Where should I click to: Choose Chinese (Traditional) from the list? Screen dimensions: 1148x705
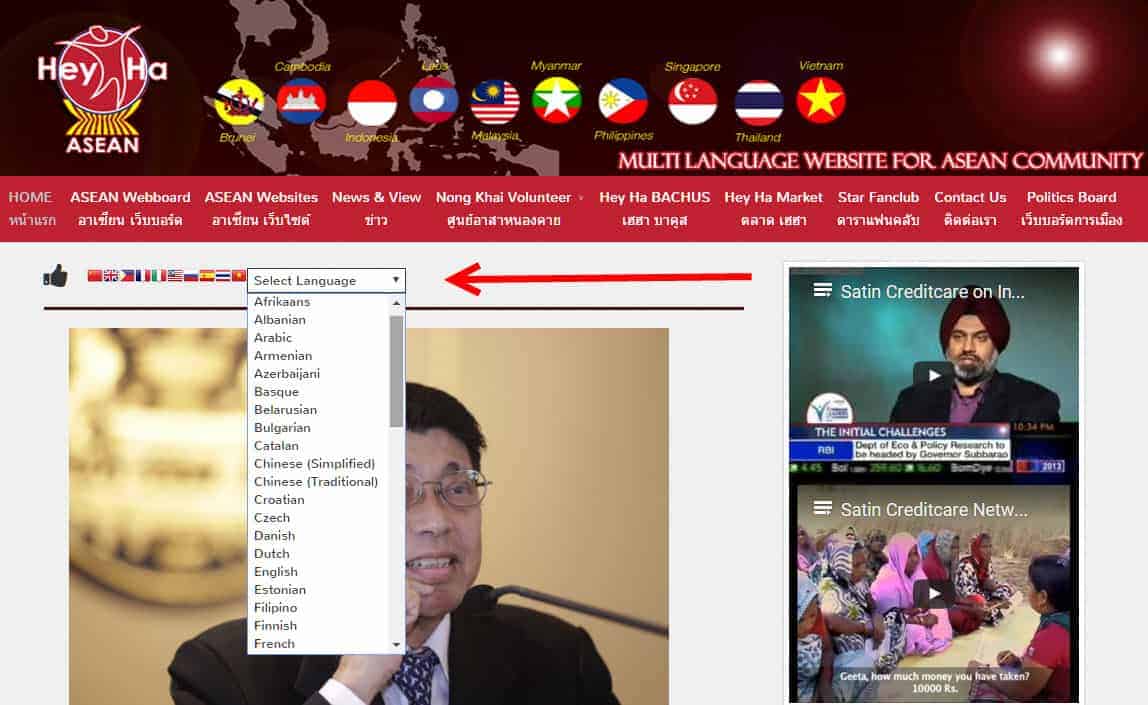318,482
